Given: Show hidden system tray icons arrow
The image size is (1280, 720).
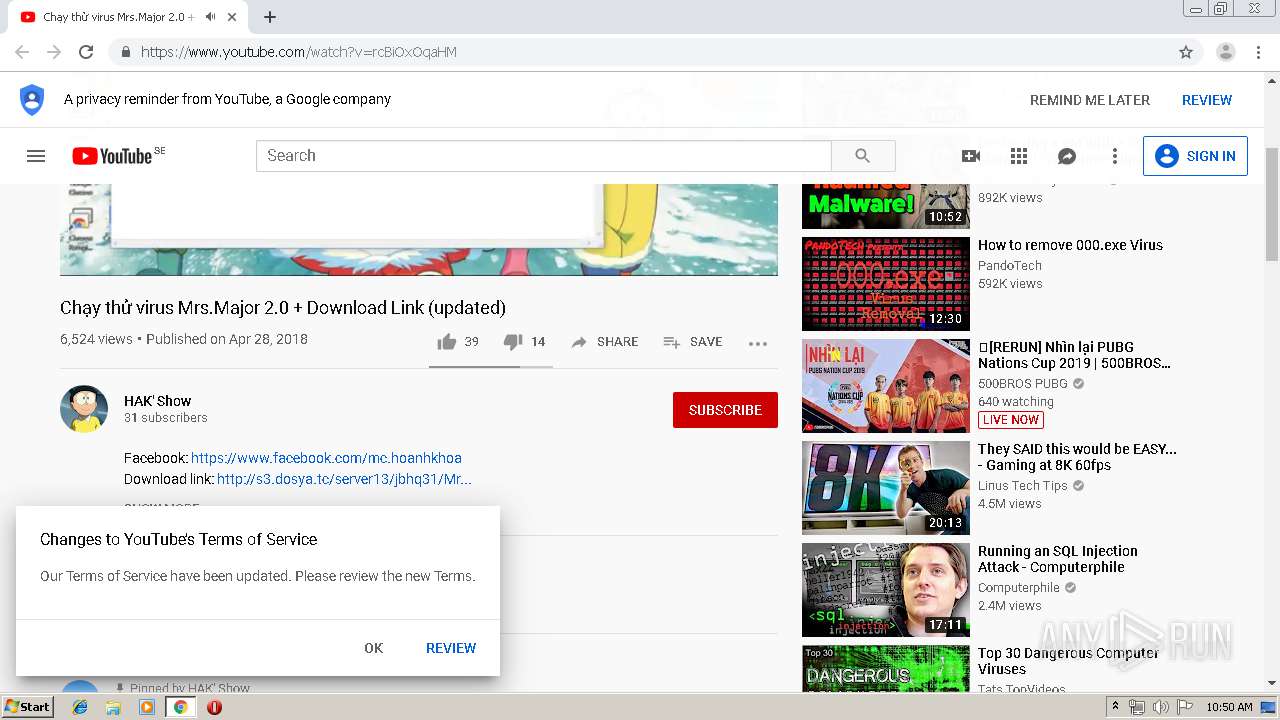Looking at the screenshot, I should tap(1116, 707).
